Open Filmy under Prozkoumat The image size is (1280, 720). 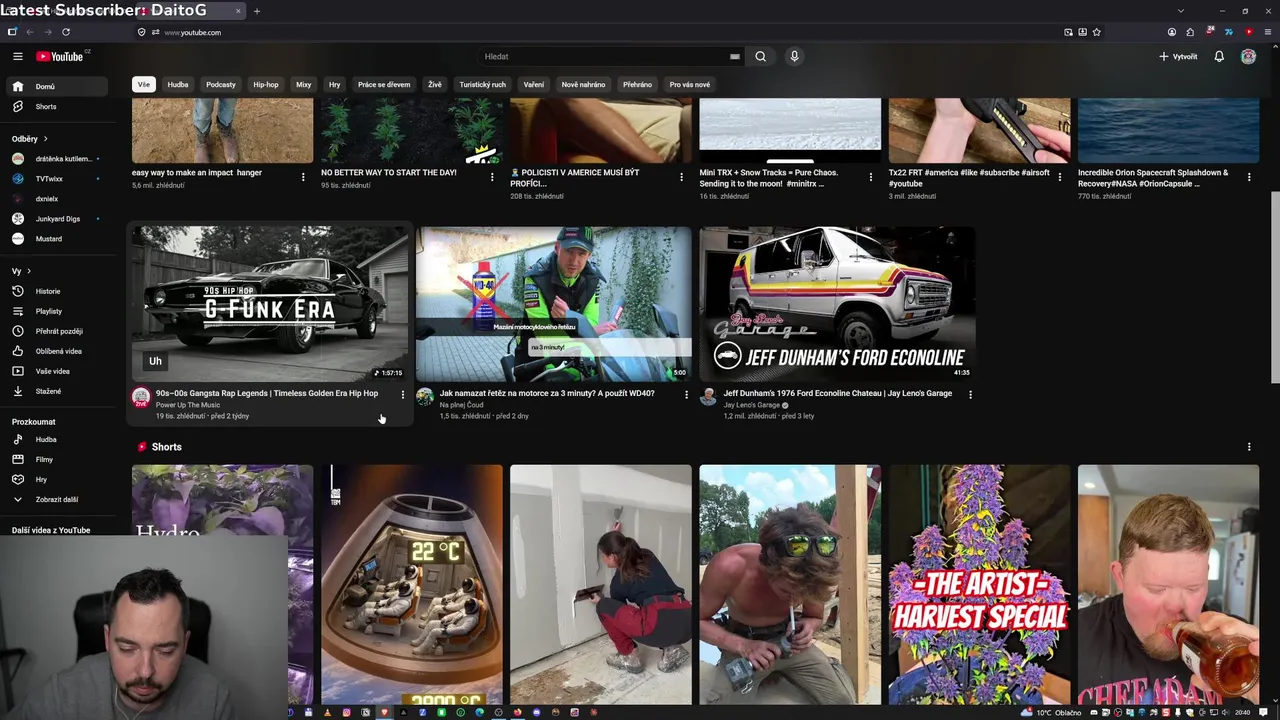tap(58, 459)
